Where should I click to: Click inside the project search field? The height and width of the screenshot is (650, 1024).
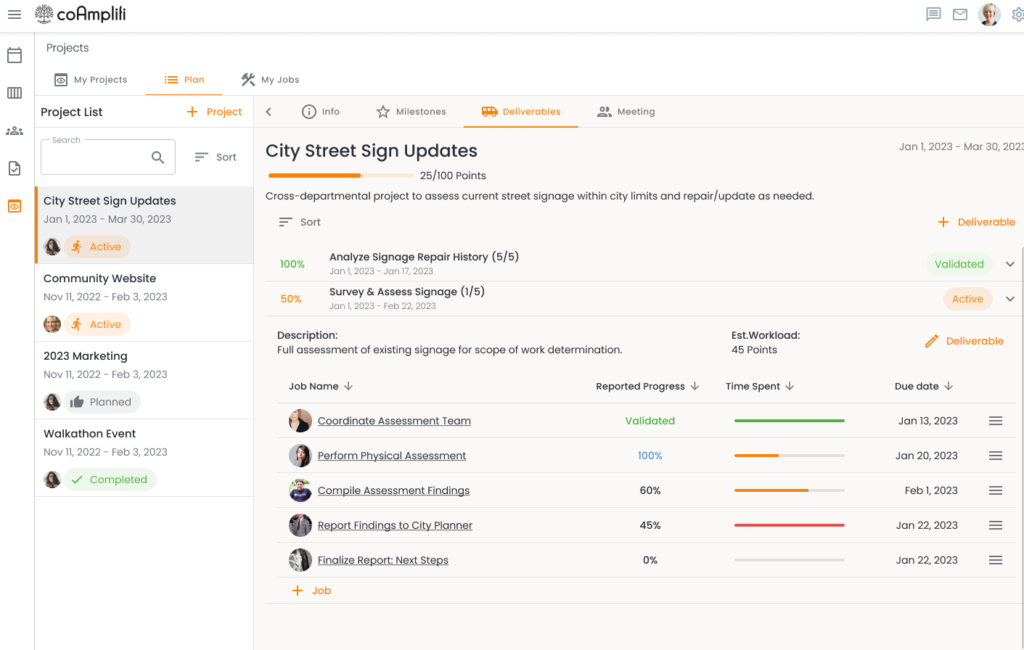[x=100, y=156]
